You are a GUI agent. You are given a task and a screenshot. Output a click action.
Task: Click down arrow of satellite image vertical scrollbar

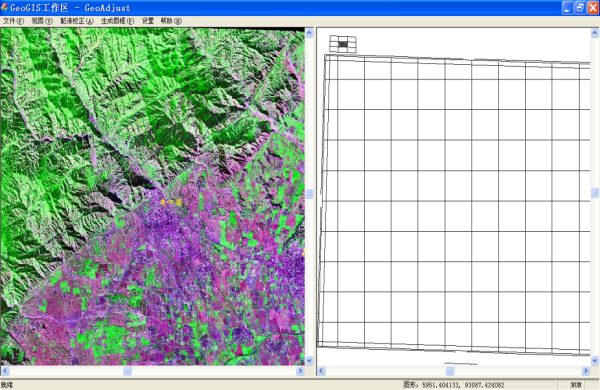309,361
